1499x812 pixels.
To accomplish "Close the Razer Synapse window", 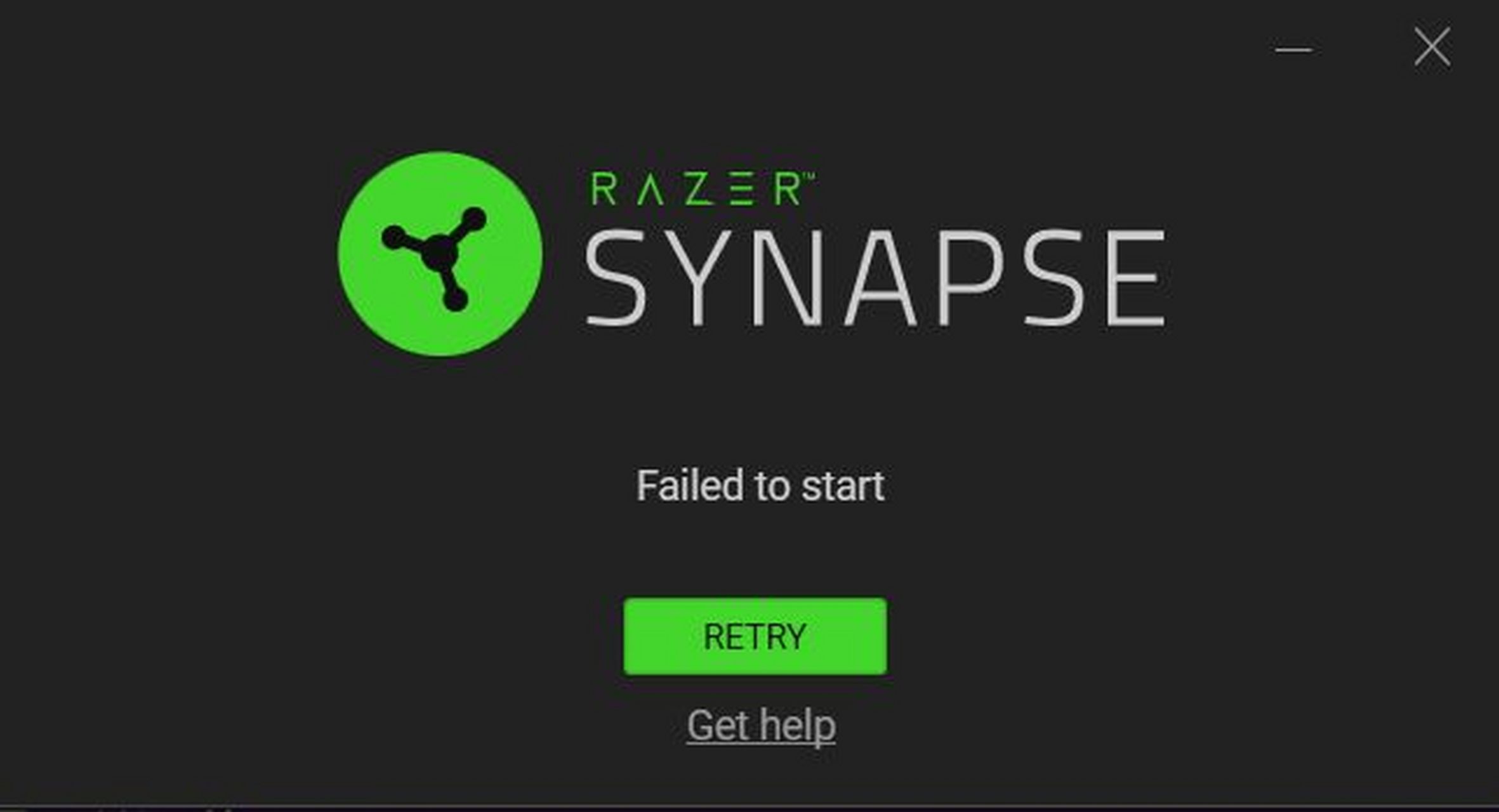I will [x=1432, y=46].
